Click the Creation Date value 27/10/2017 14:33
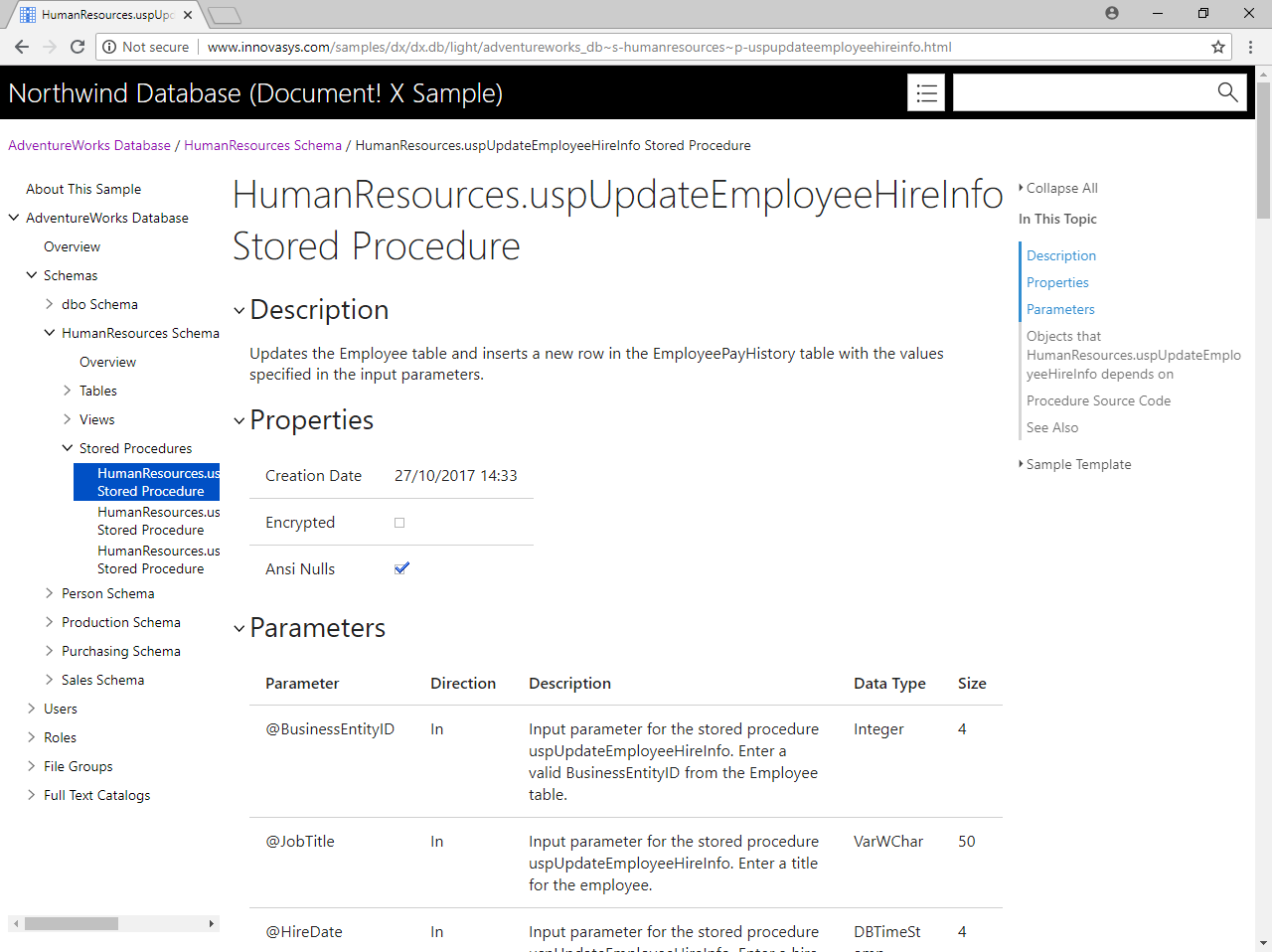 [x=456, y=476]
